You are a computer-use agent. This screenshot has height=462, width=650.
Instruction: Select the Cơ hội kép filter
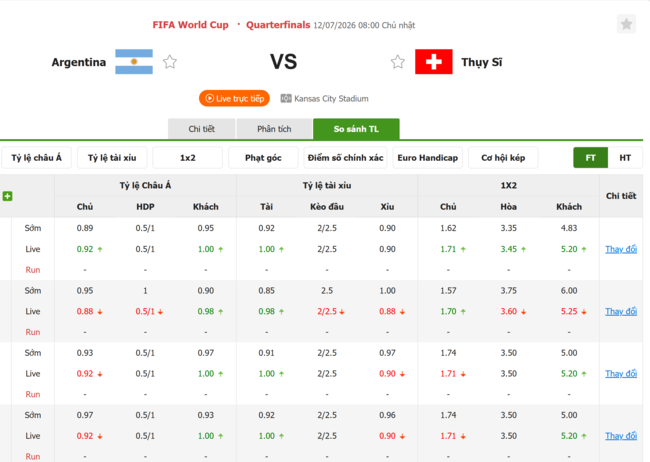[x=503, y=158]
